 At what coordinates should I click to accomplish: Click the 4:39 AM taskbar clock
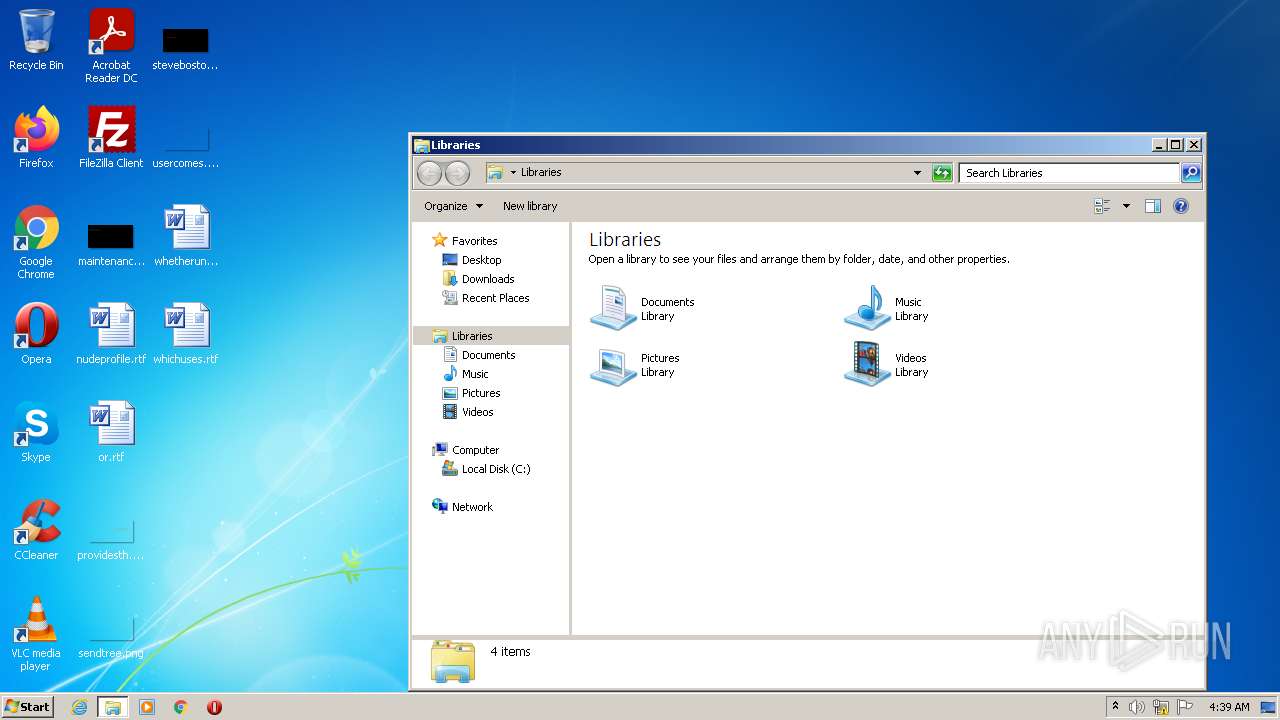tap(1229, 707)
